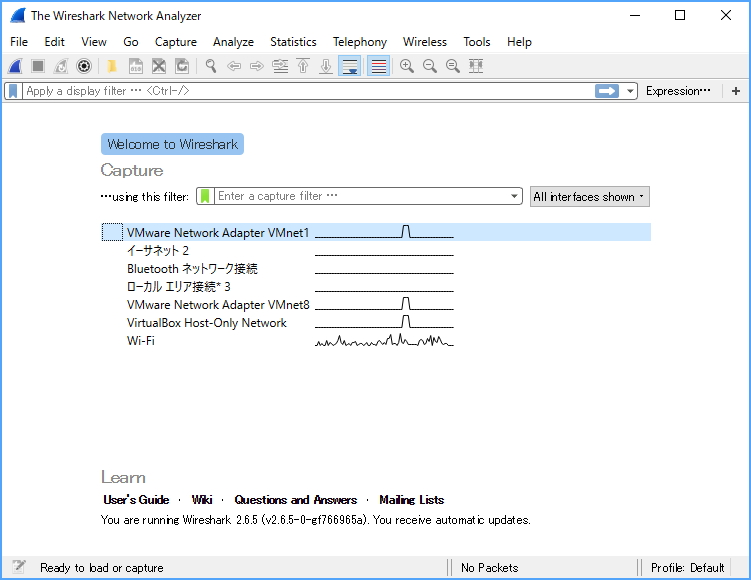Select VMware Network Adapter VMnet1 interface
The image size is (751, 580).
376,232
